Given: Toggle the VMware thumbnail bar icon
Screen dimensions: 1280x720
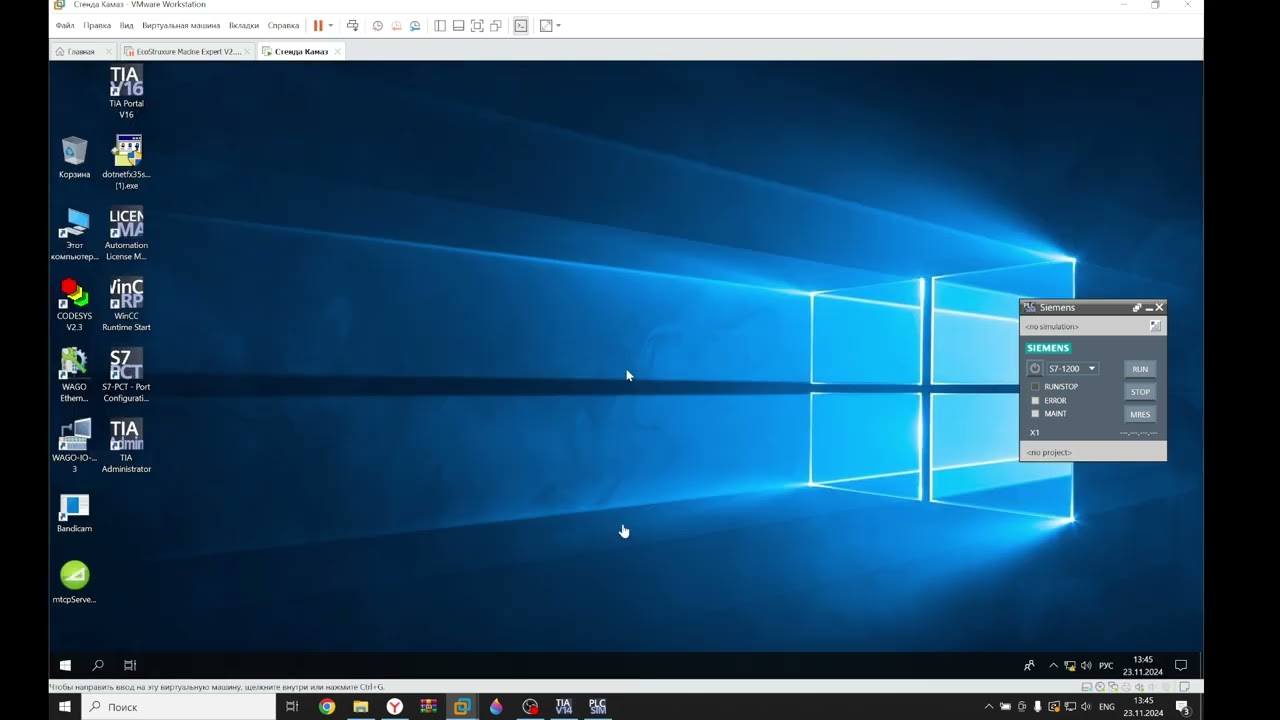Looking at the screenshot, I should click(458, 26).
